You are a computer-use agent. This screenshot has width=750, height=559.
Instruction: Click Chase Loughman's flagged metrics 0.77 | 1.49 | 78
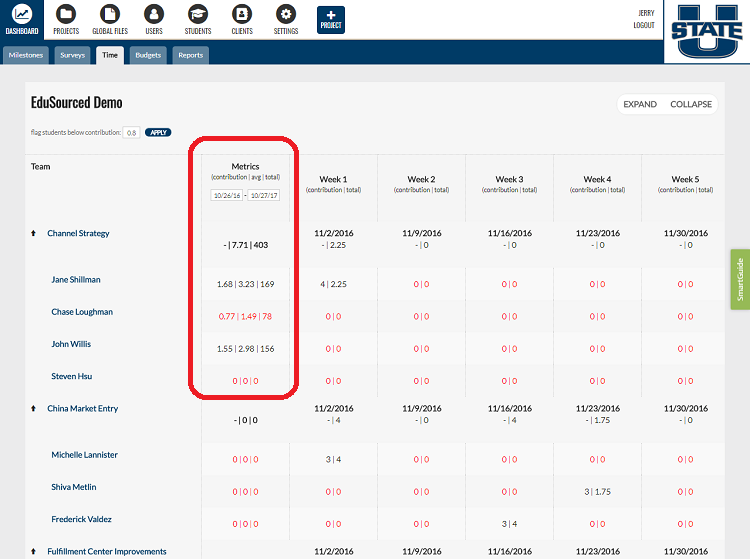pyautogui.click(x=245, y=316)
